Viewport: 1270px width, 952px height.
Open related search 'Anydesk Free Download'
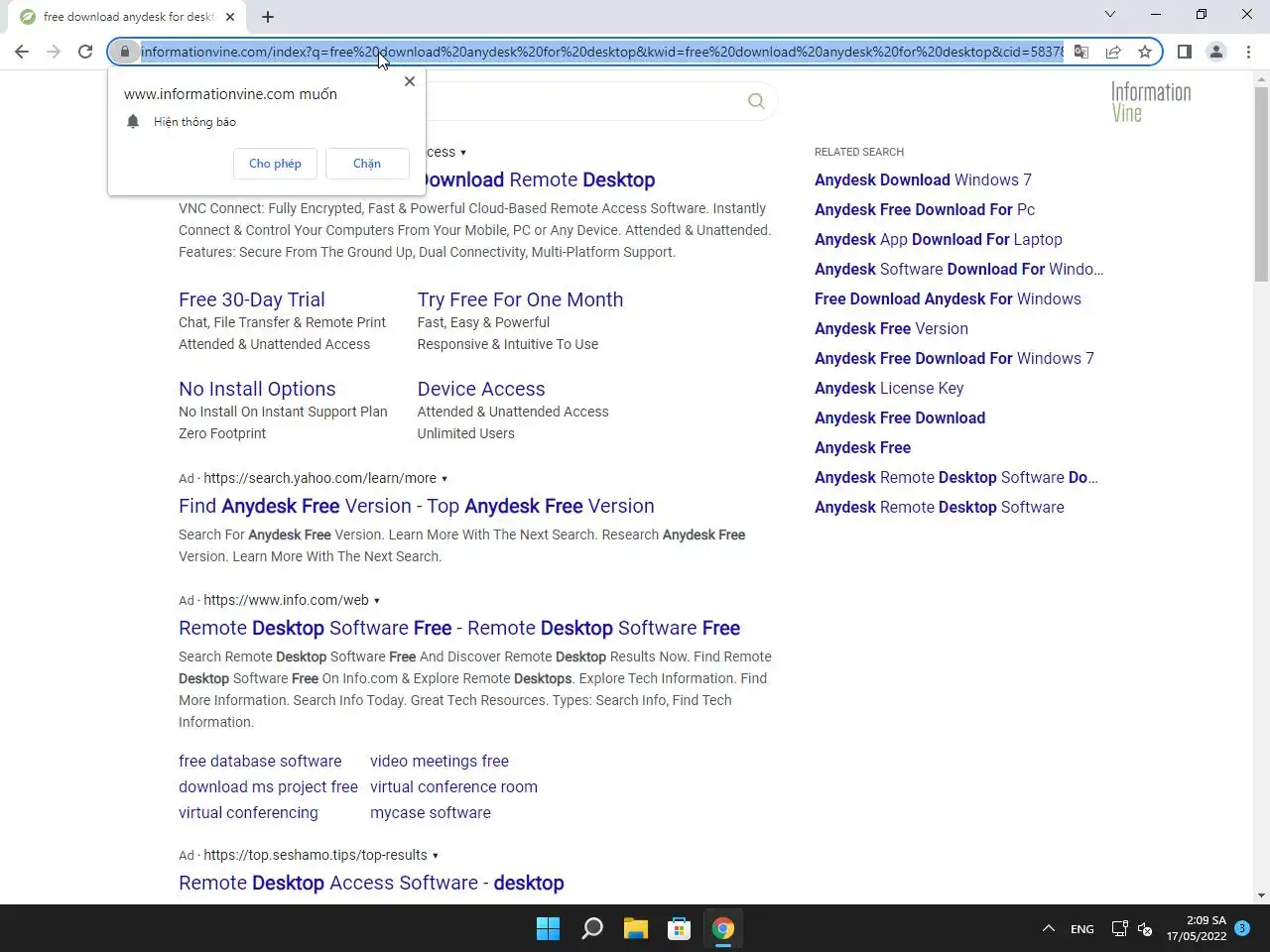coord(900,417)
